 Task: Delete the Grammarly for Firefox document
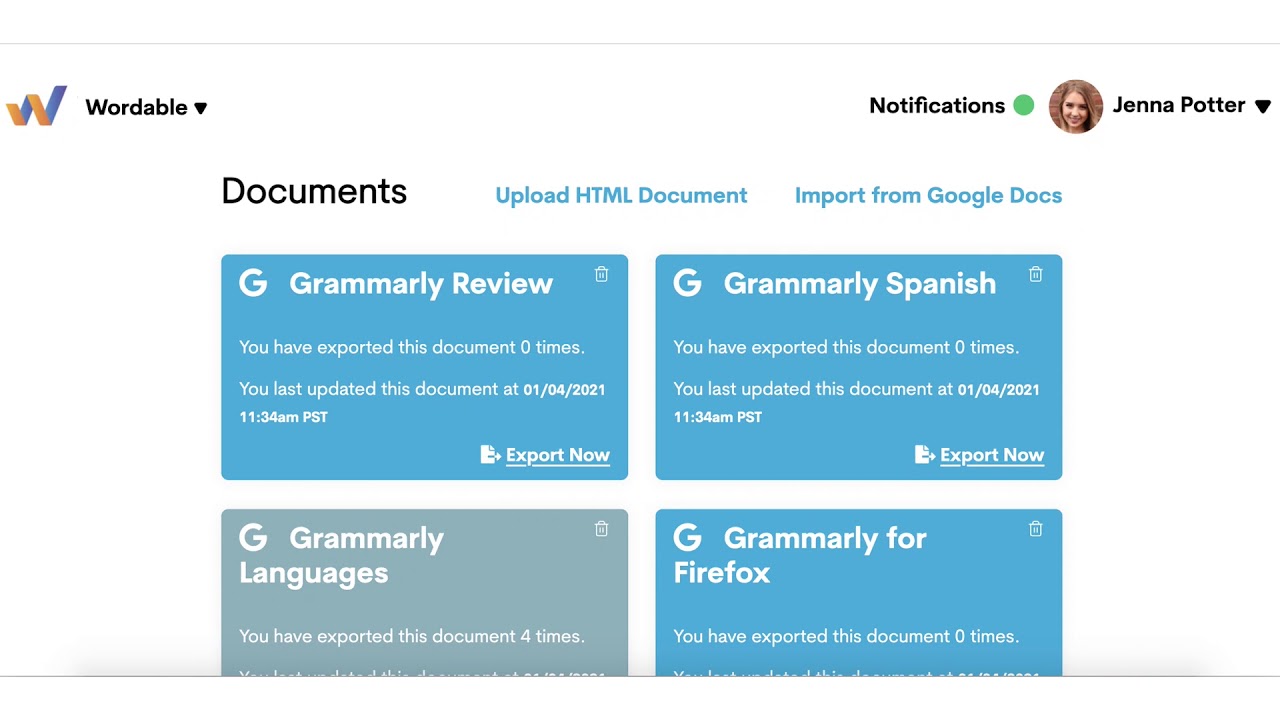point(1035,529)
